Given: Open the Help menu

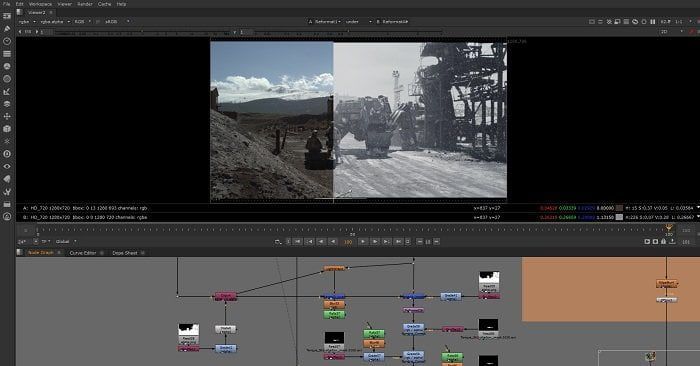Looking at the screenshot, I should (121, 4).
